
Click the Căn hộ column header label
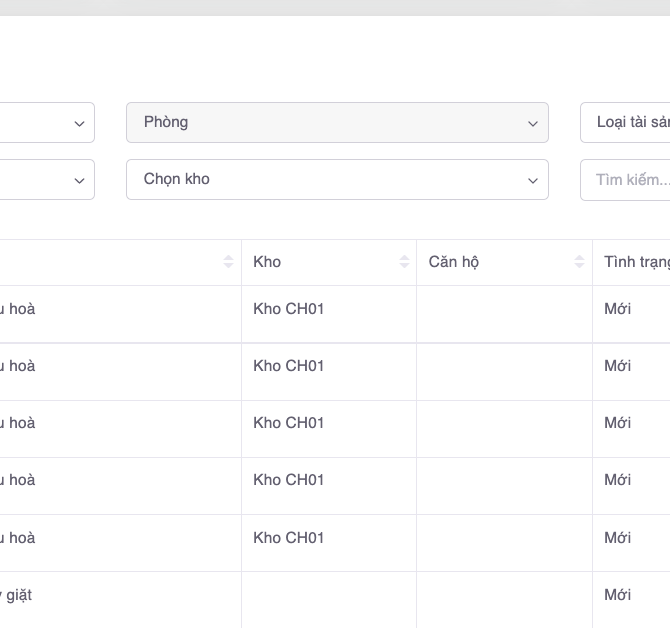click(x=454, y=262)
